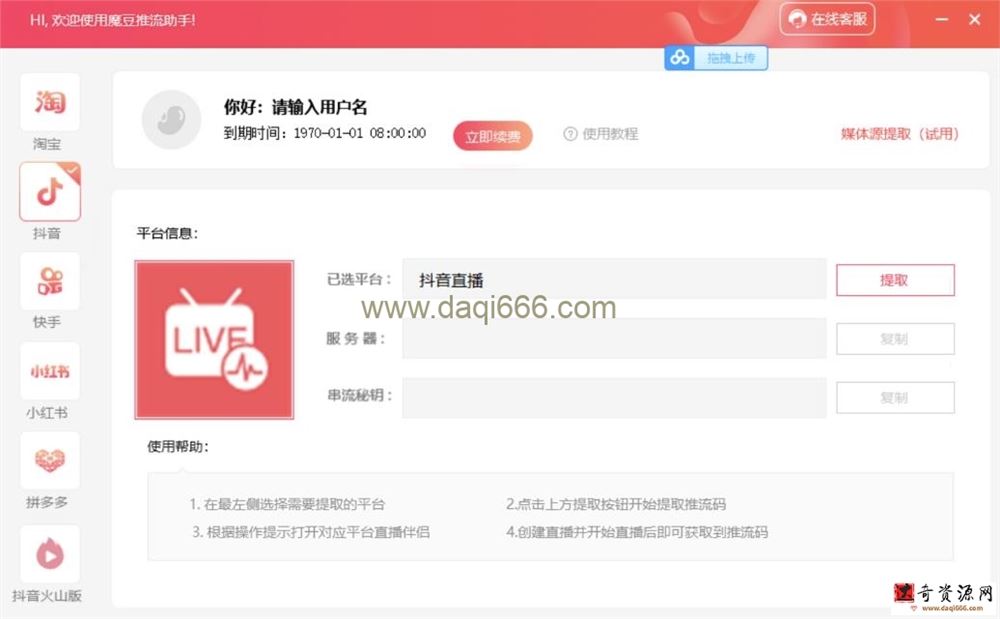
Task: Click the user avatar placeholder
Action: [171, 119]
